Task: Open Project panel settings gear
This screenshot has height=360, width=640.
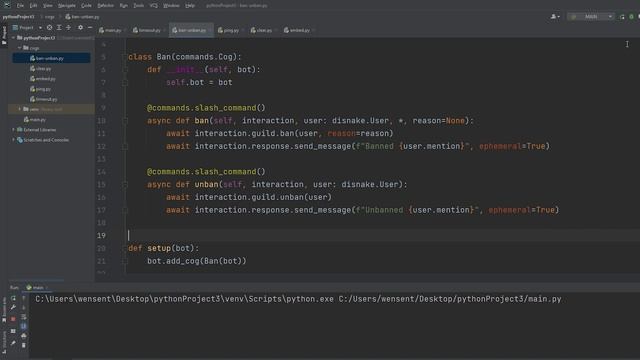Action: click(80, 28)
